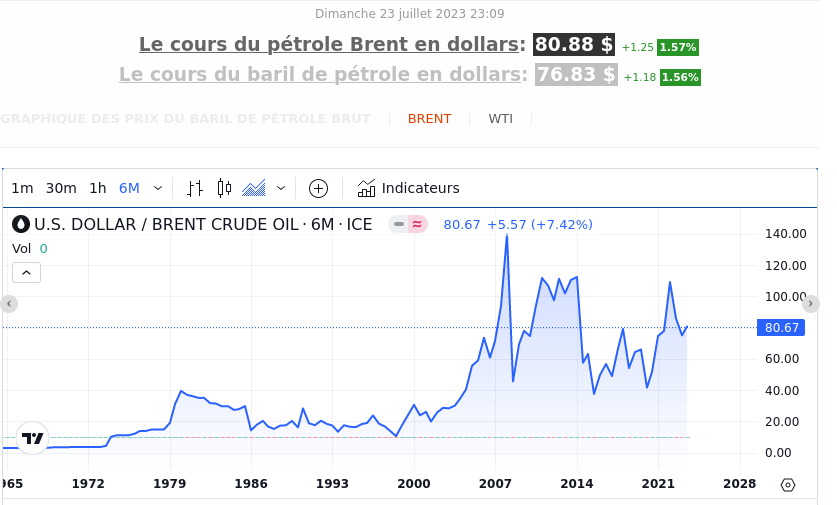Switch to the WTI tab
837x505 pixels.
tap(500, 119)
